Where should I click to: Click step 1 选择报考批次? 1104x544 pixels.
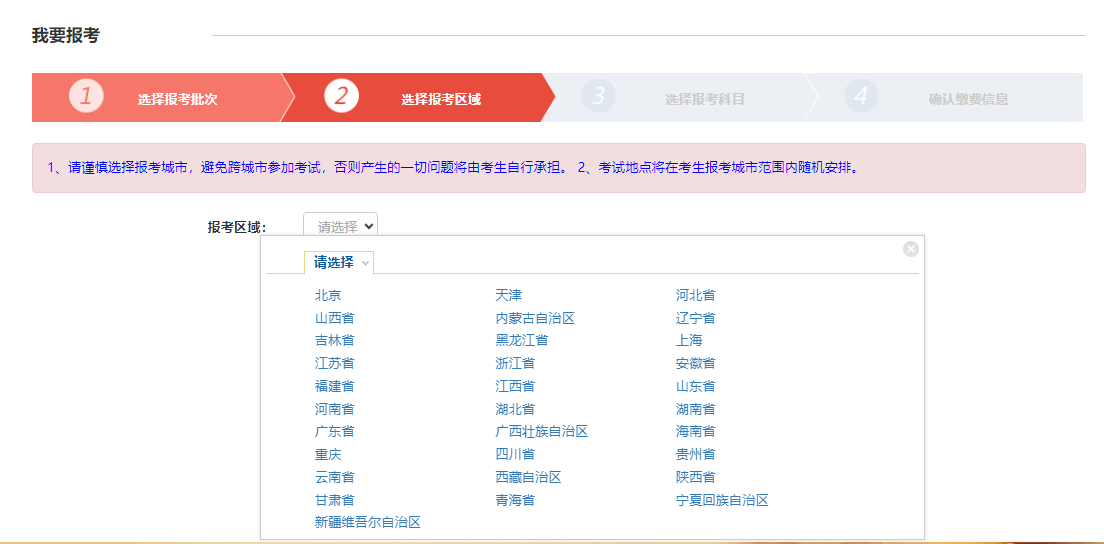(x=177, y=99)
